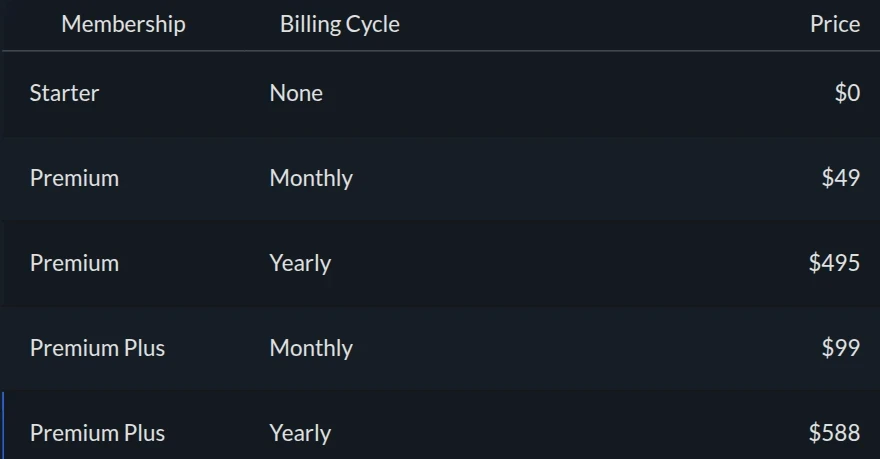The width and height of the screenshot is (880, 459).
Task: Select the $588 price cell
Action: pos(834,433)
